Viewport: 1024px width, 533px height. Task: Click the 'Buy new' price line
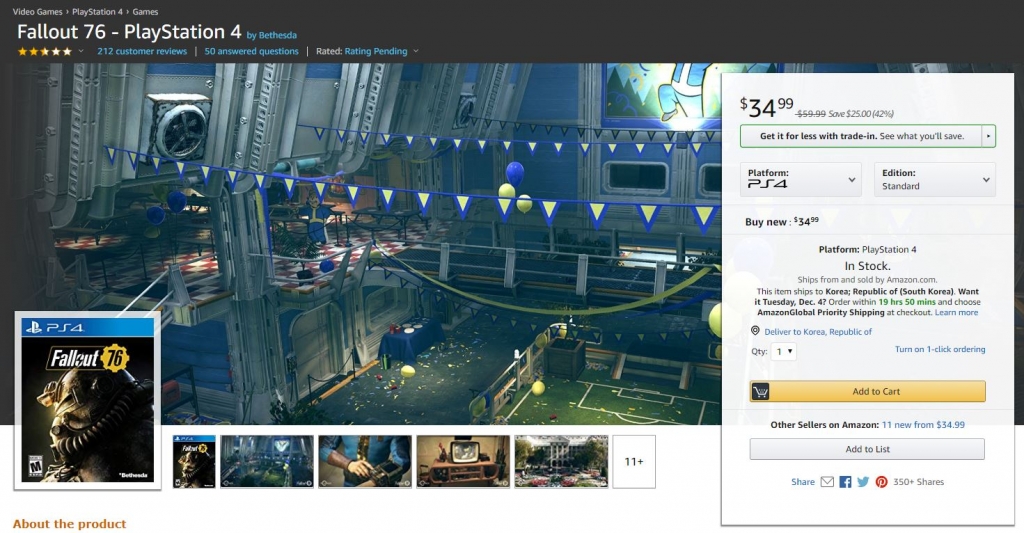click(782, 221)
